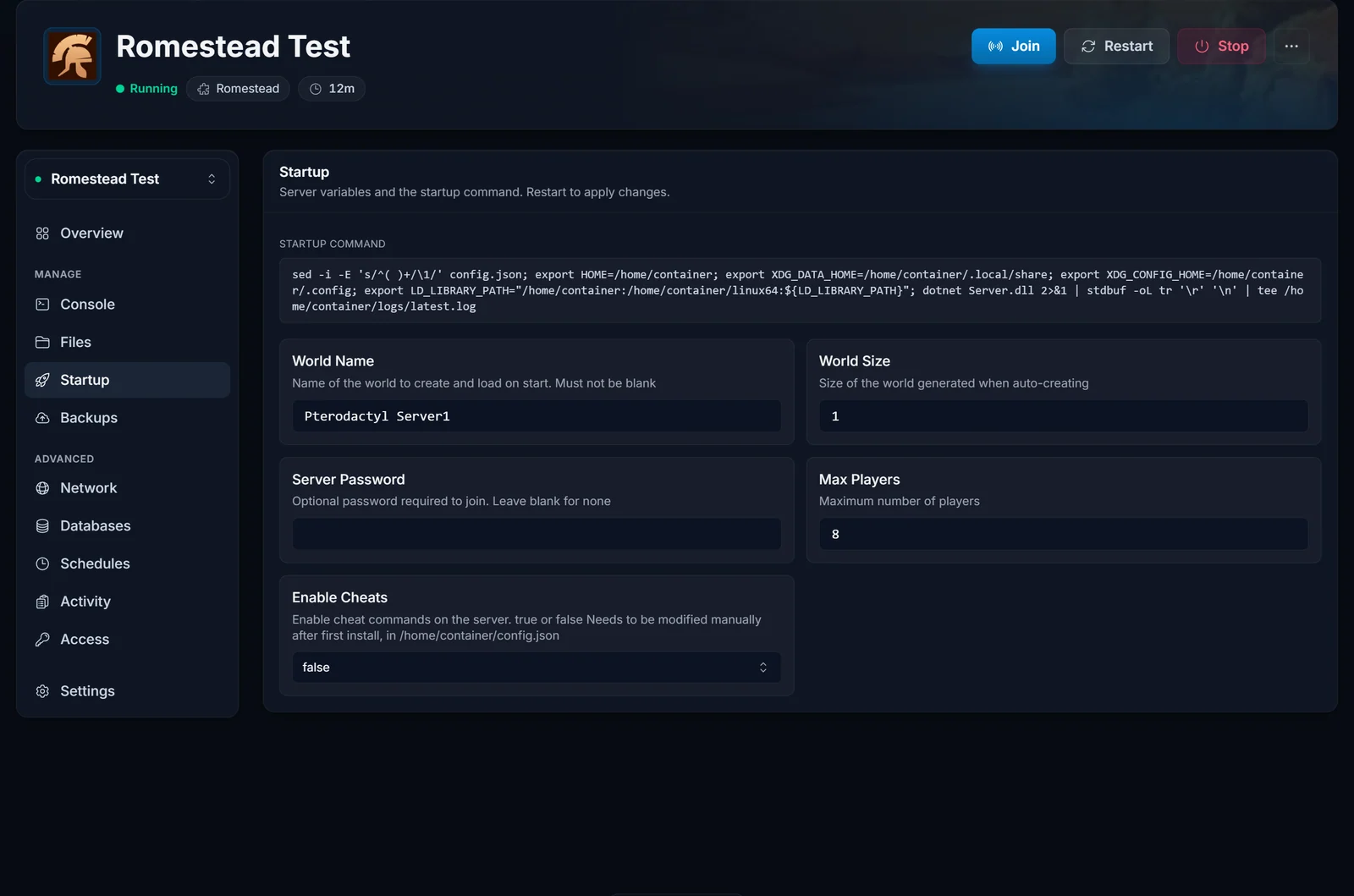Screen dimensions: 1354x896
Task: Click the Romestead Test page title
Action: [x=233, y=47]
